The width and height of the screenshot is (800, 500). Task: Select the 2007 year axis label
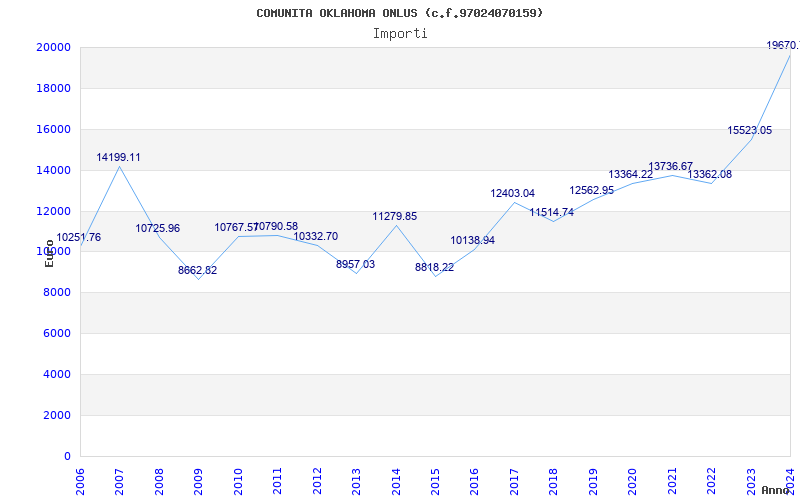tap(119, 482)
